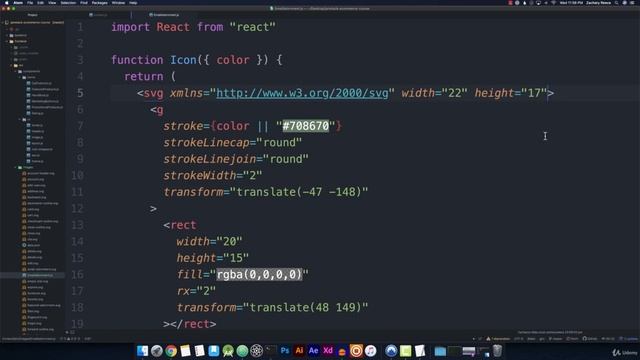The height and width of the screenshot is (360, 640).
Task: Click the "return" keyword on line 4
Action: point(144,76)
